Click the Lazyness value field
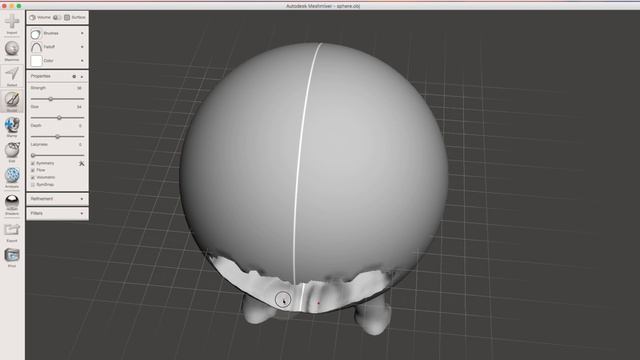Viewport: 640px width, 360px height. (80, 144)
